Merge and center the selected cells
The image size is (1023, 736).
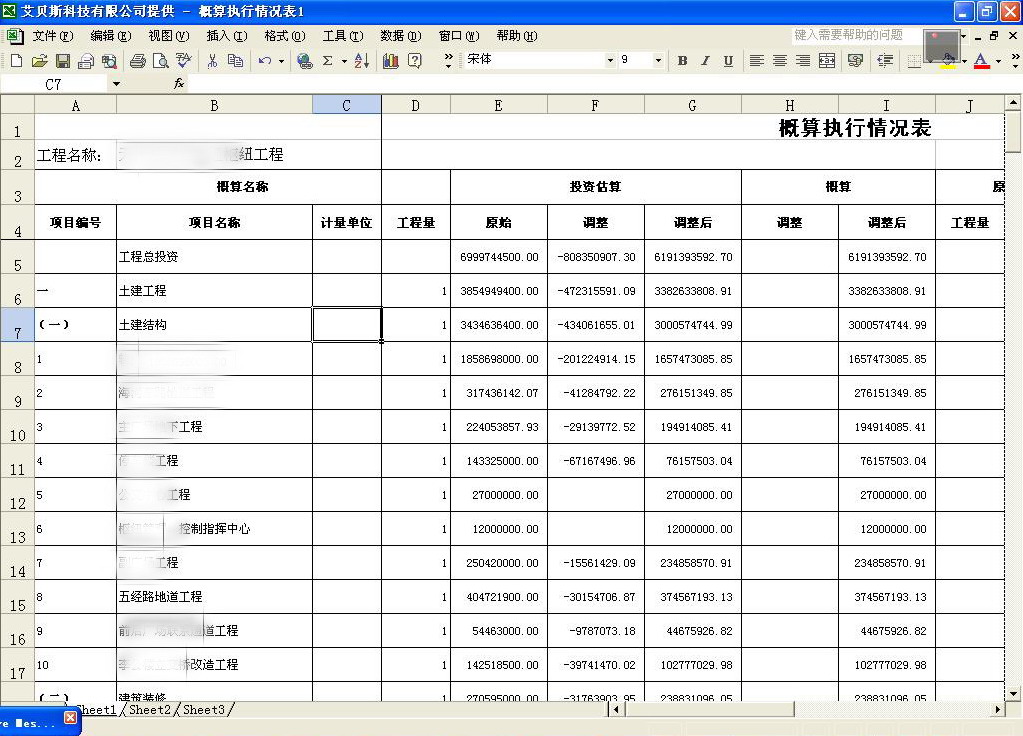(827, 61)
